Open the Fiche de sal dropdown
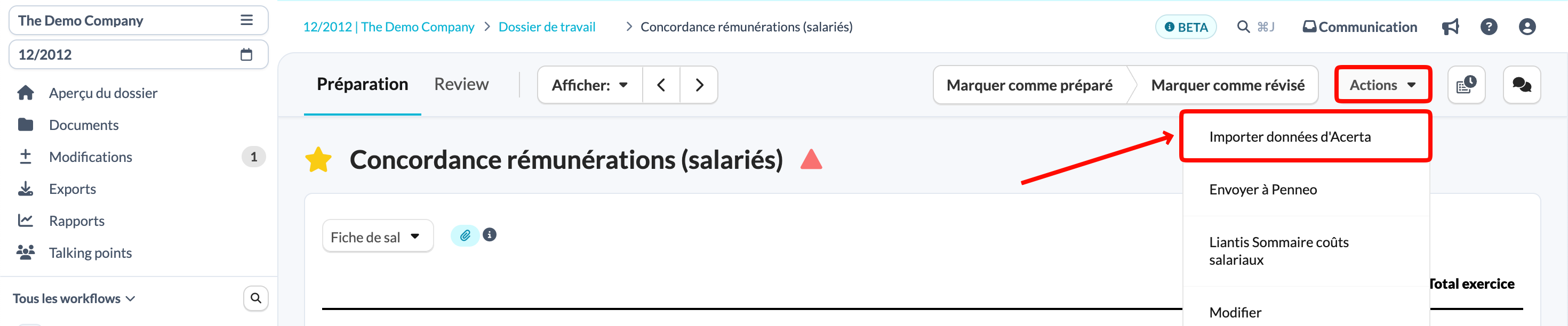 pos(378,236)
